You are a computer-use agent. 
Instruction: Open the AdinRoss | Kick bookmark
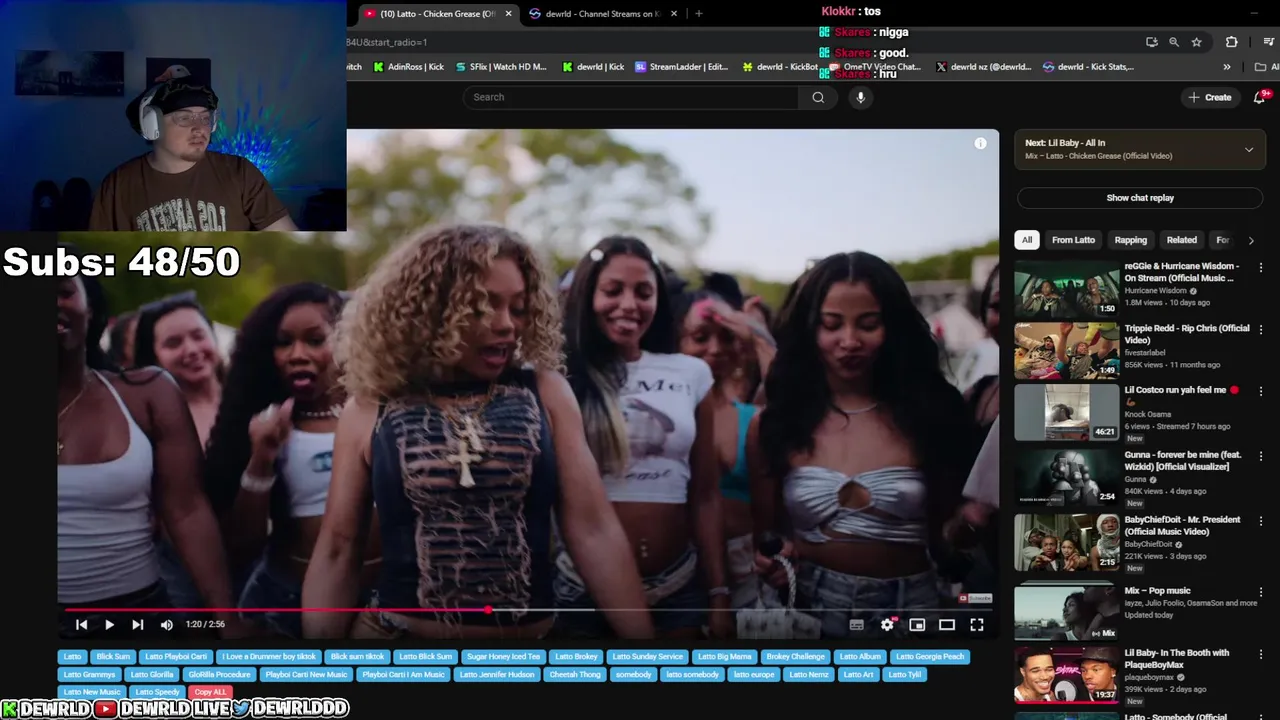(409, 67)
